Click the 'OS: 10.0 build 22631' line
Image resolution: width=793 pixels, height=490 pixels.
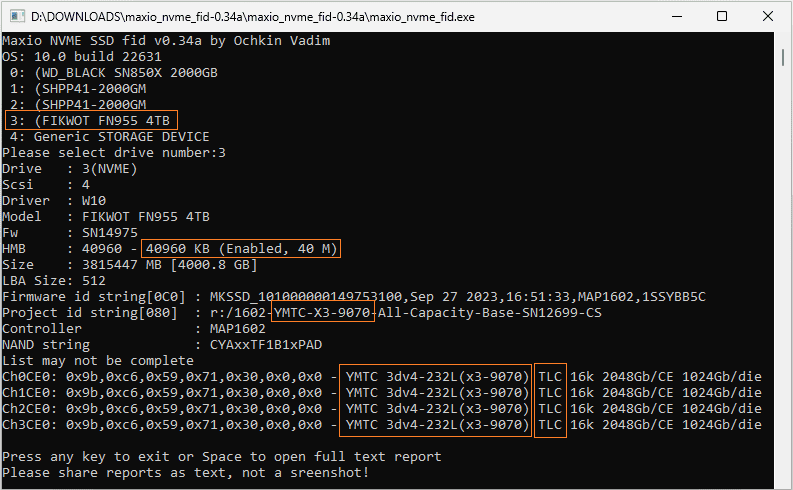coord(82,57)
